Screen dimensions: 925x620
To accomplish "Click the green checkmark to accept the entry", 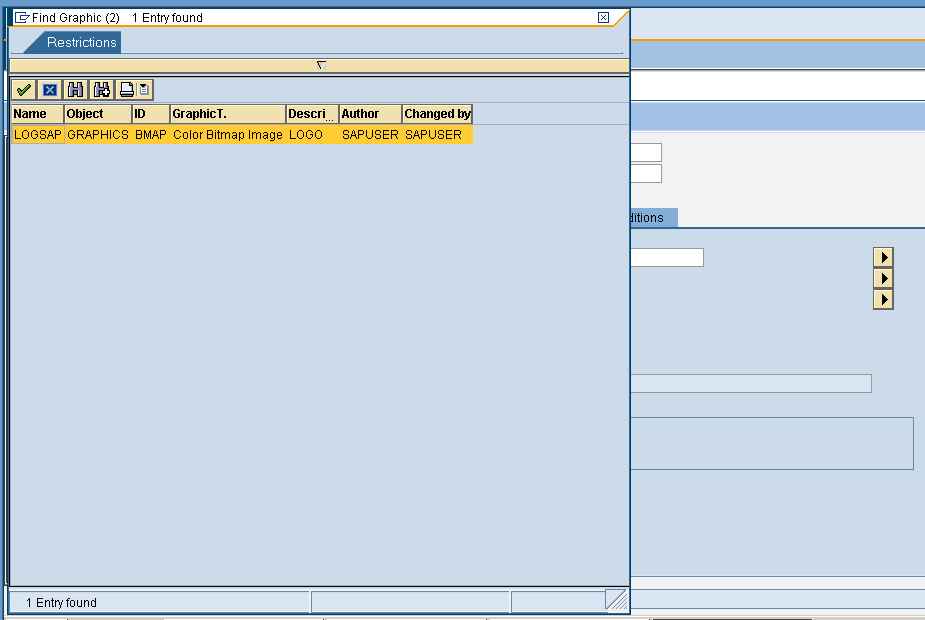I will (x=24, y=89).
